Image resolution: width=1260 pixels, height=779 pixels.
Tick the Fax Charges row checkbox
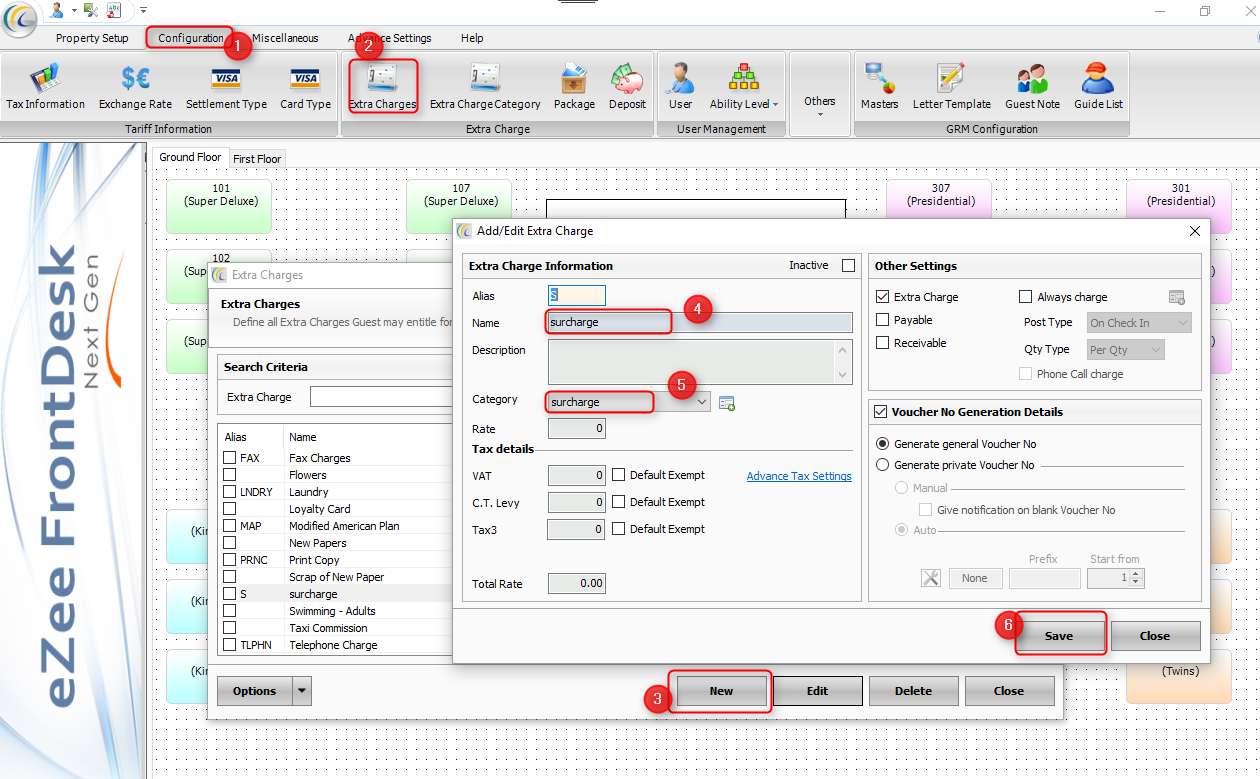(230, 458)
